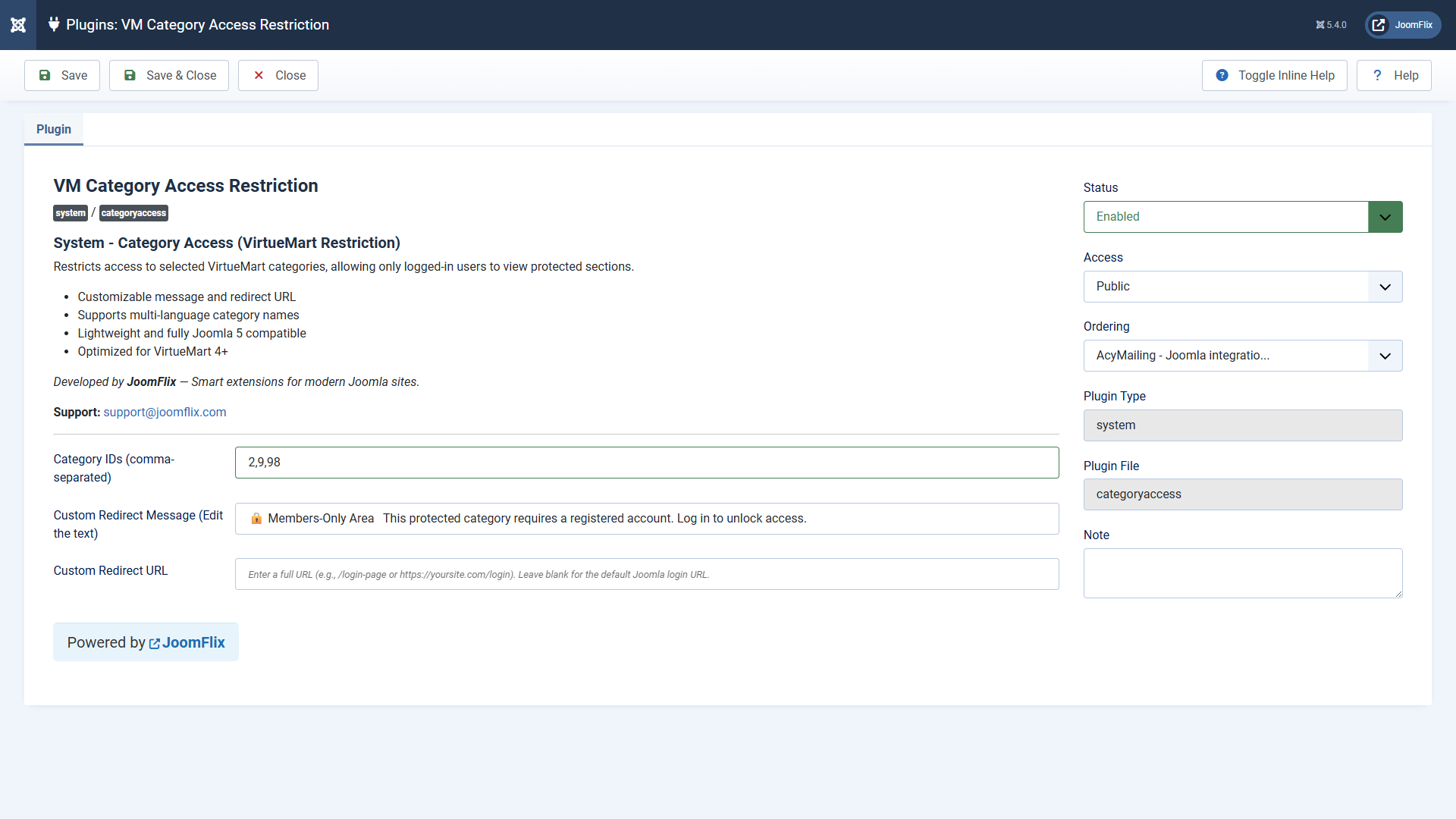Click the question mark Help button
The height and width of the screenshot is (819, 1456).
(1394, 76)
